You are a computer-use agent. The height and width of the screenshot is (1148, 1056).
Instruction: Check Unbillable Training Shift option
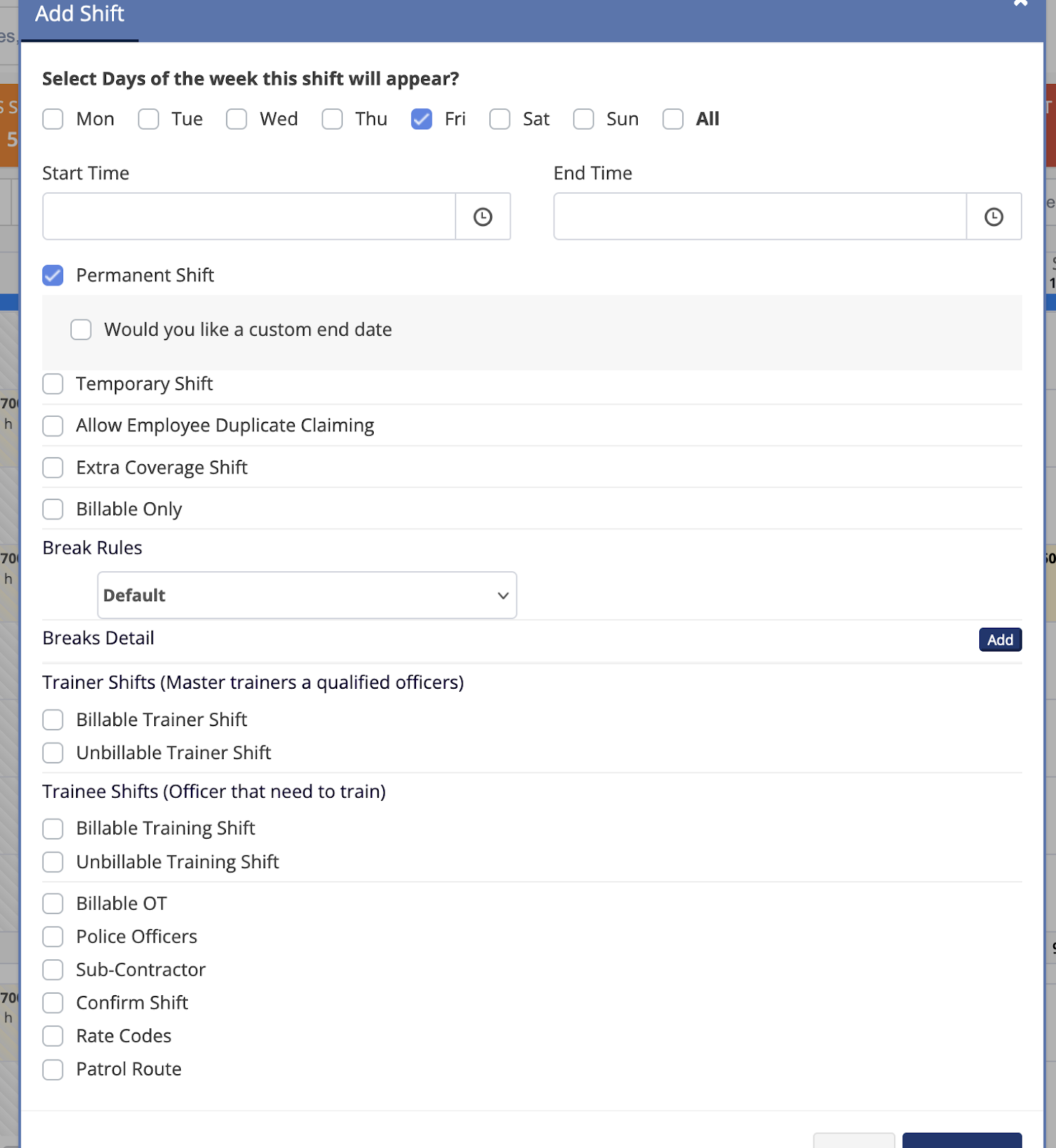click(53, 862)
